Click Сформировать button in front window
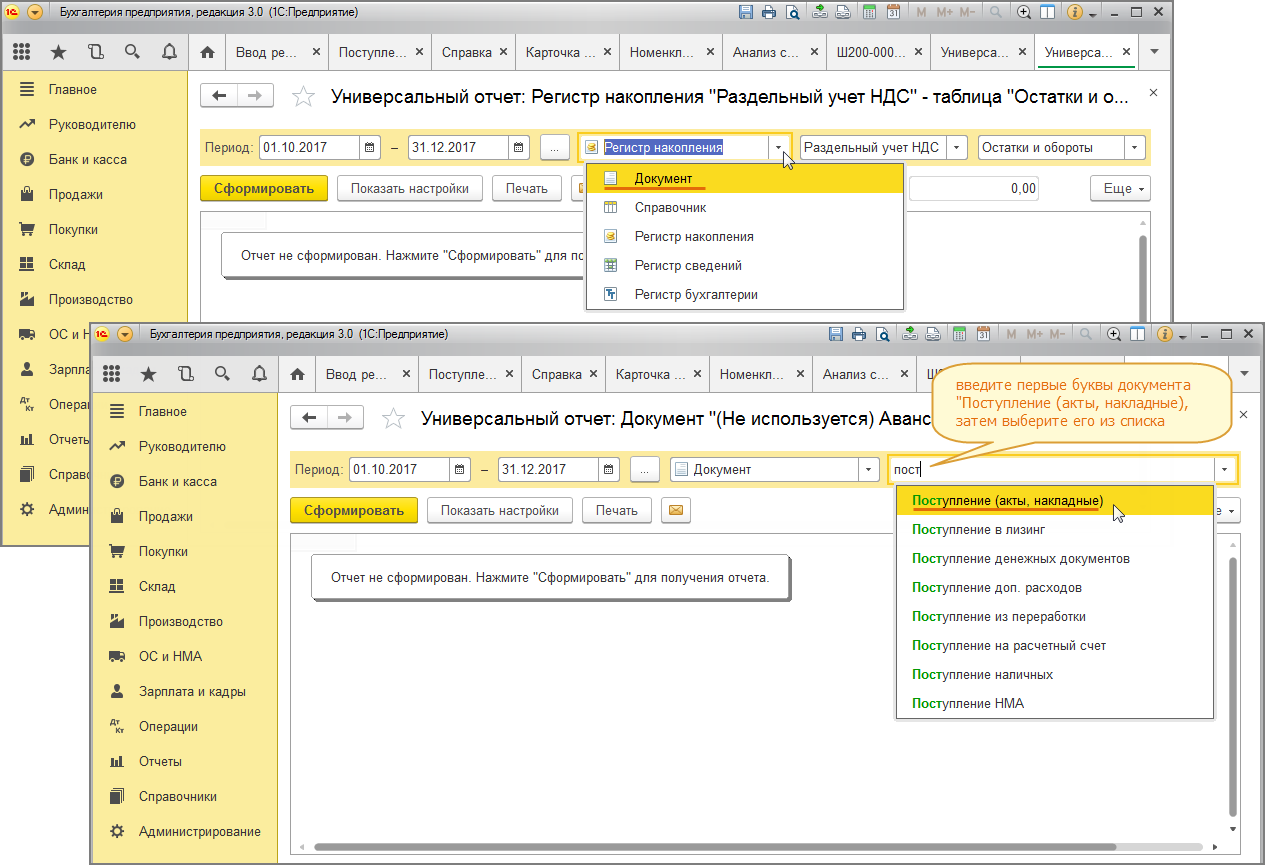 coord(354,510)
